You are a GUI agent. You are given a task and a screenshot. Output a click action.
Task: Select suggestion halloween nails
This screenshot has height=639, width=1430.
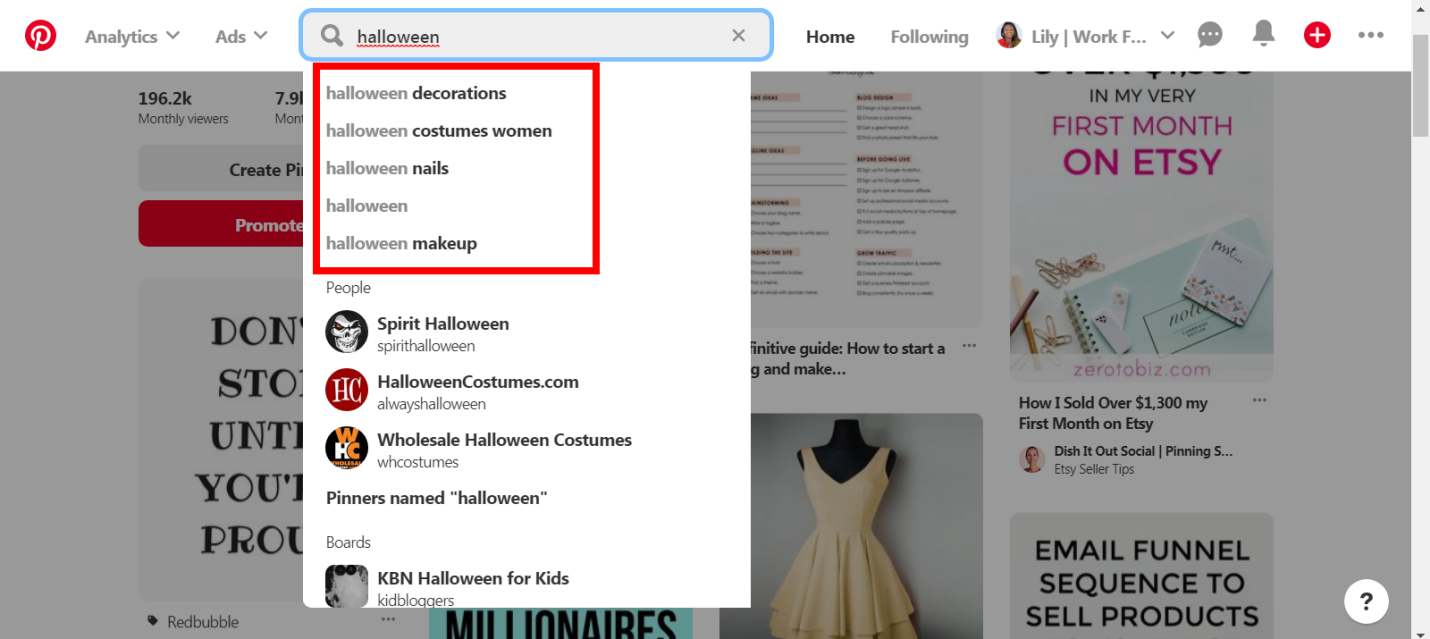[387, 168]
